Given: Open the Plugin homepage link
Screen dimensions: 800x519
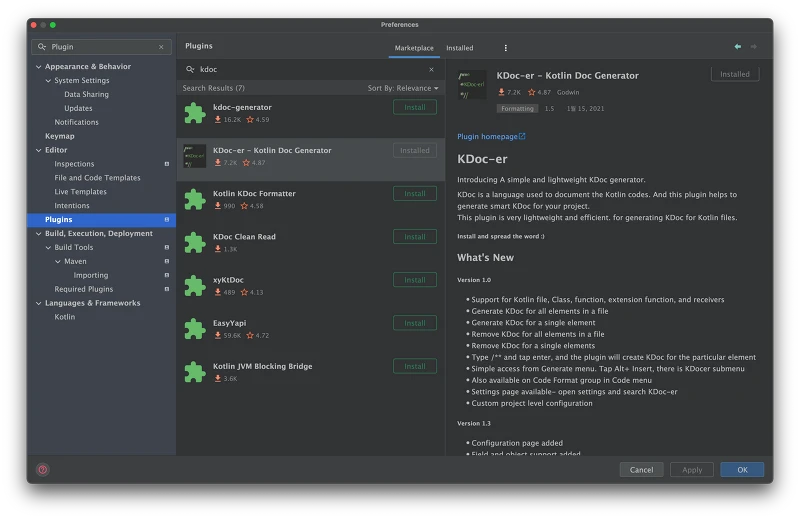Looking at the screenshot, I should click(x=491, y=136).
